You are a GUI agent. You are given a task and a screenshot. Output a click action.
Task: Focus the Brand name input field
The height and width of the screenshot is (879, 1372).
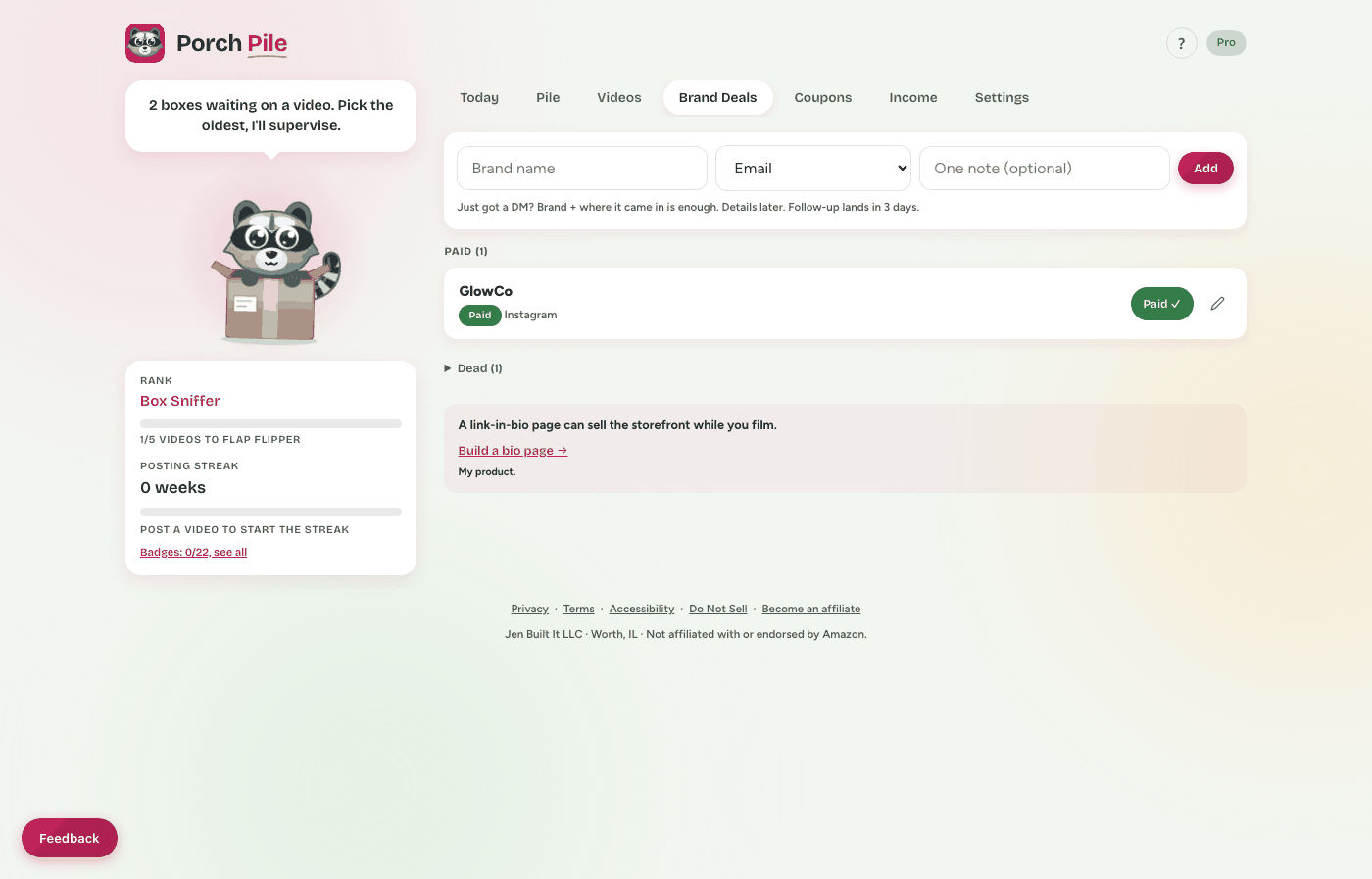click(x=582, y=169)
